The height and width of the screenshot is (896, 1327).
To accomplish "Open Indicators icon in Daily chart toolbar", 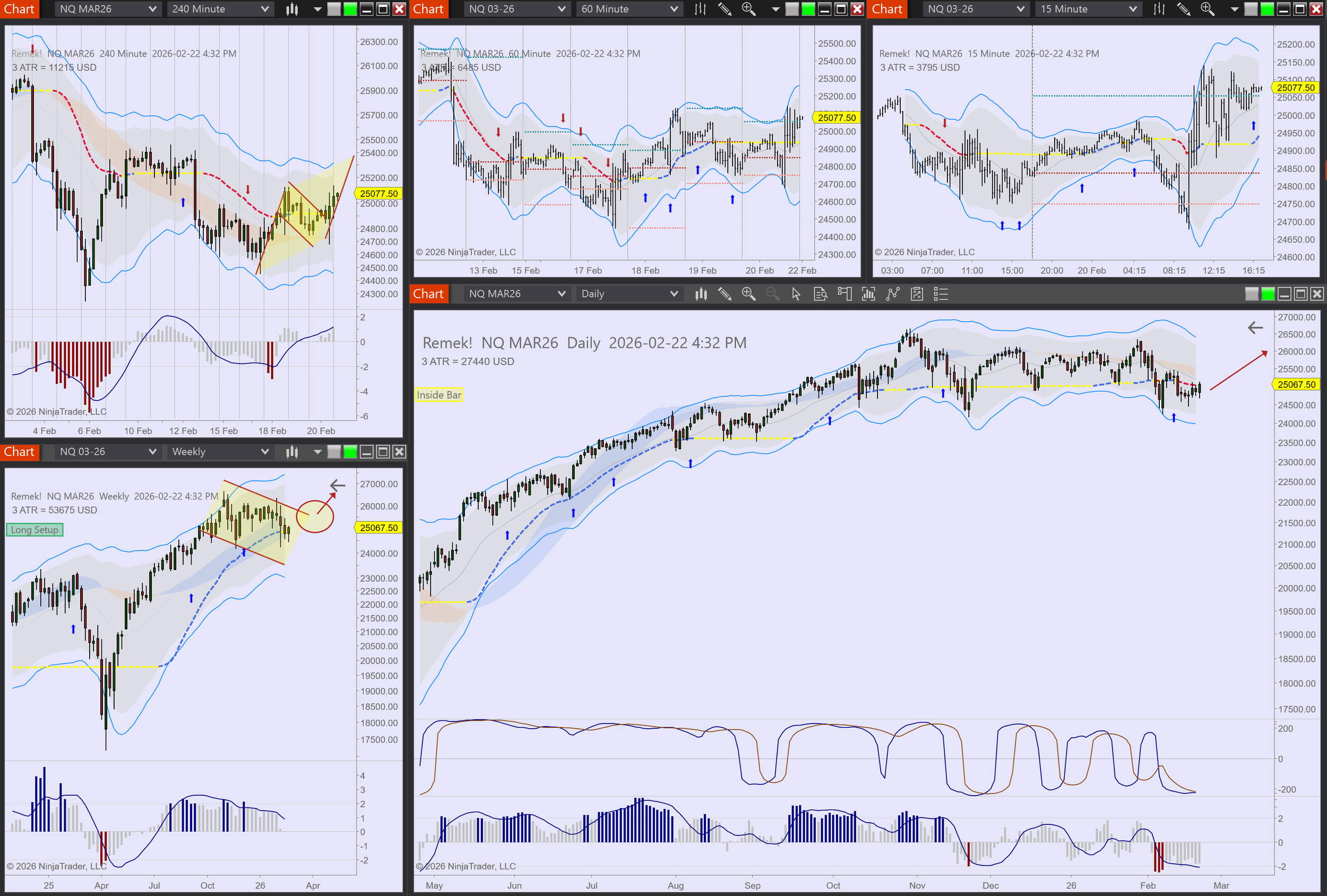I will 892,294.
